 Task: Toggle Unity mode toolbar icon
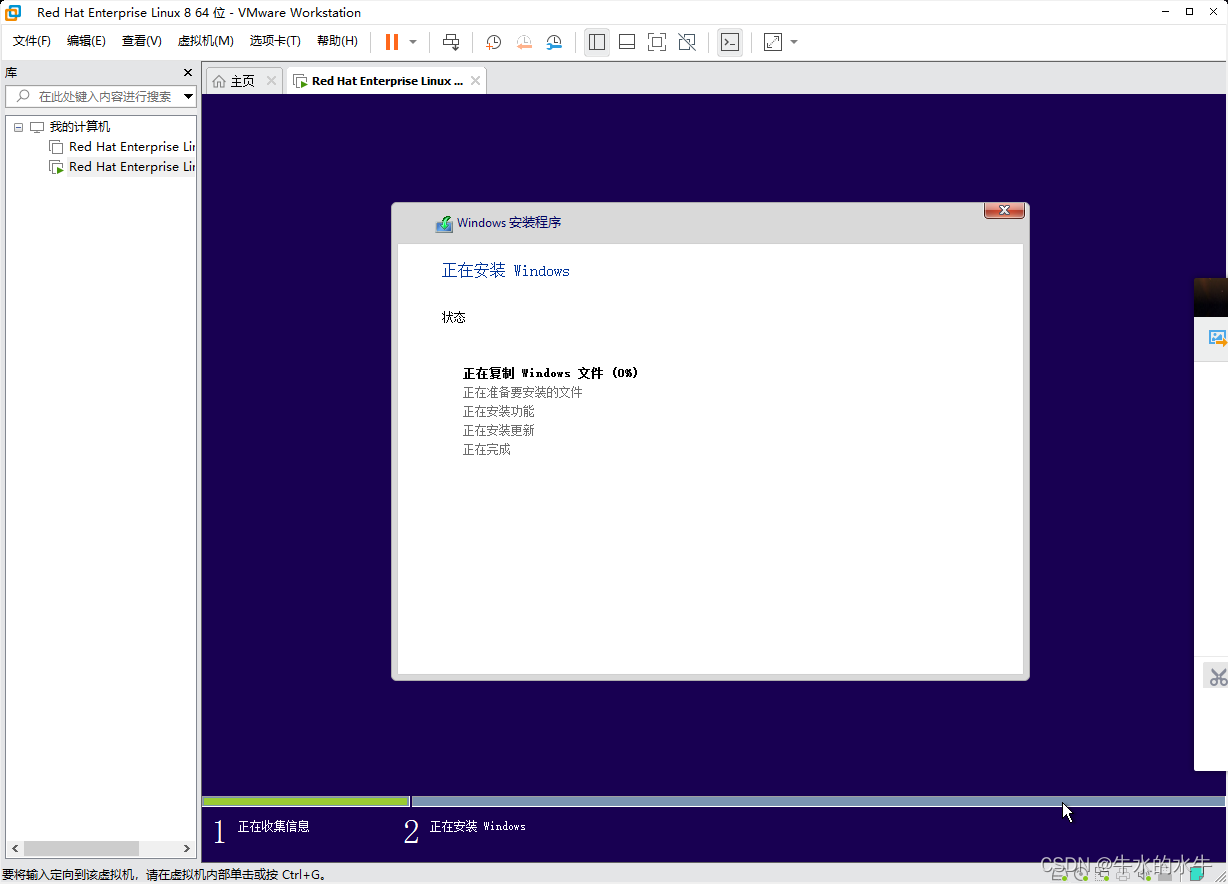(x=687, y=42)
